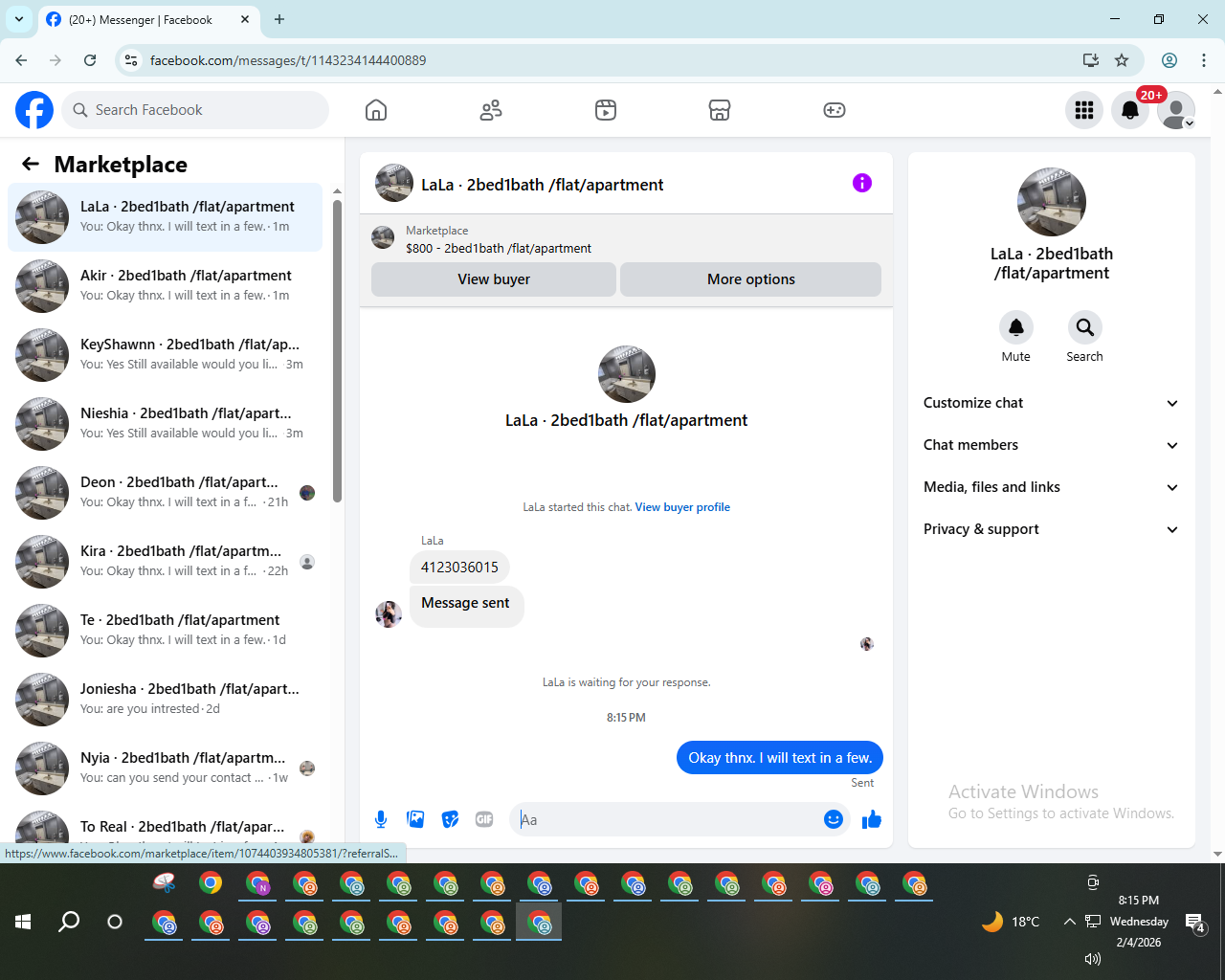Show hidden system tray icons chevron
This screenshot has height=980, width=1225.
pyautogui.click(x=1069, y=922)
